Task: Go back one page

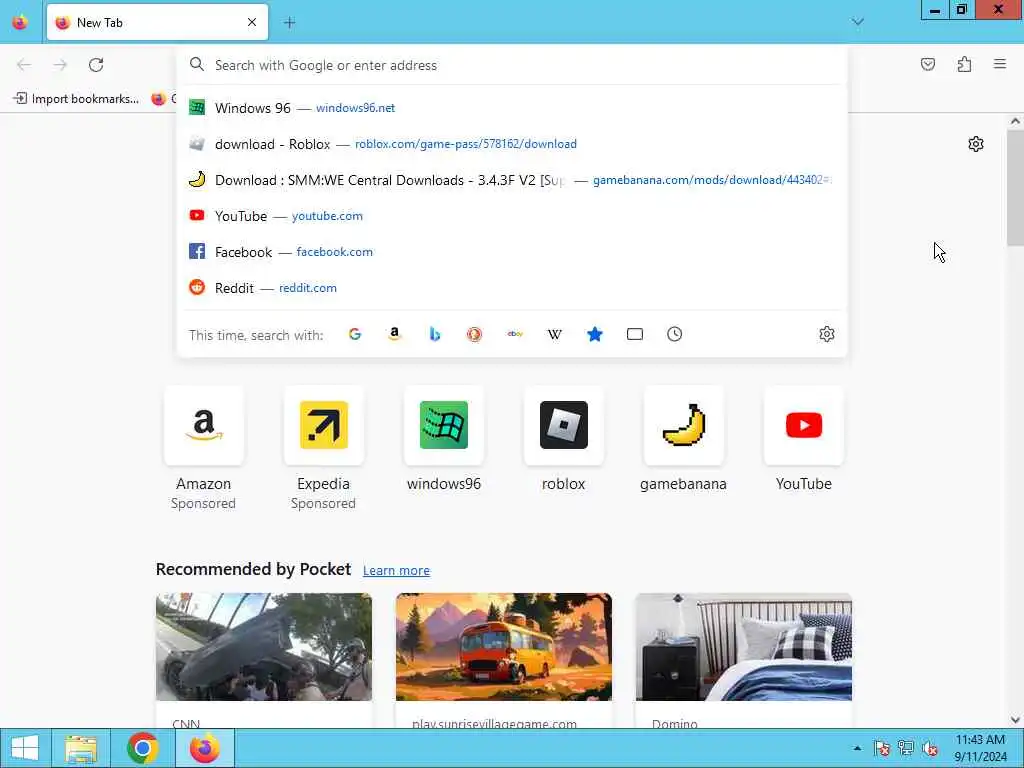Action: click(24, 65)
